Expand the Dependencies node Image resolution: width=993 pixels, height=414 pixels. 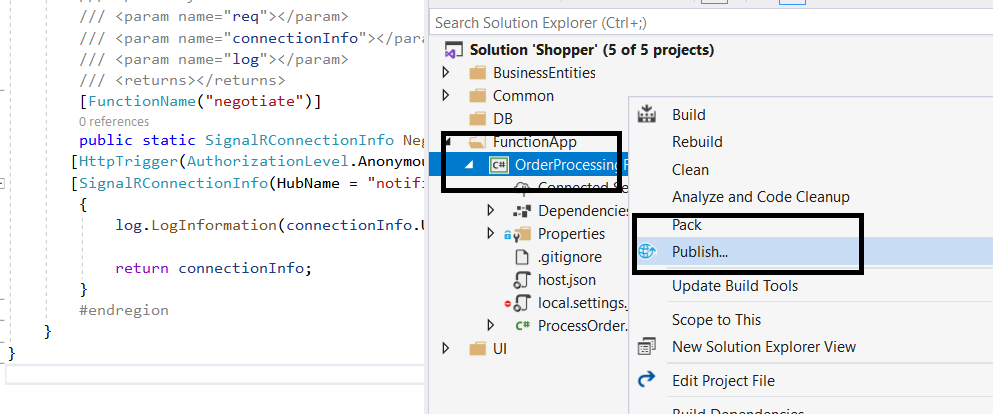coord(491,210)
